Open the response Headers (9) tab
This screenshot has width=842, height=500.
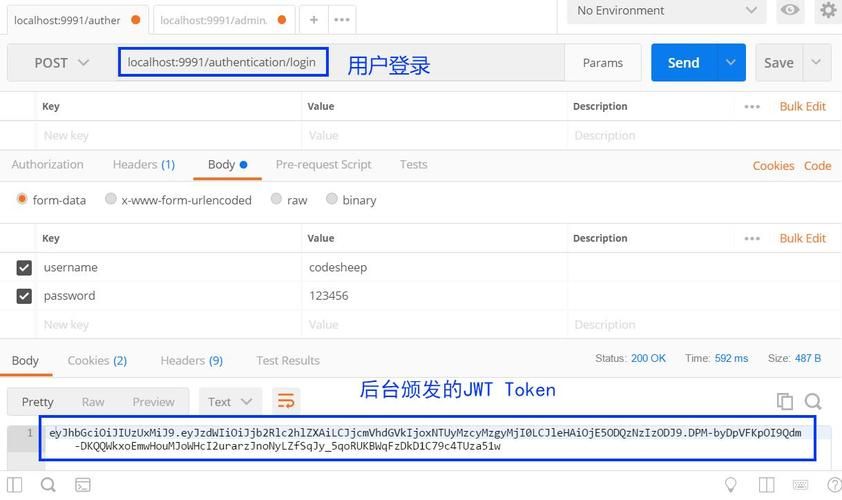pyautogui.click(x=192, y=360)
